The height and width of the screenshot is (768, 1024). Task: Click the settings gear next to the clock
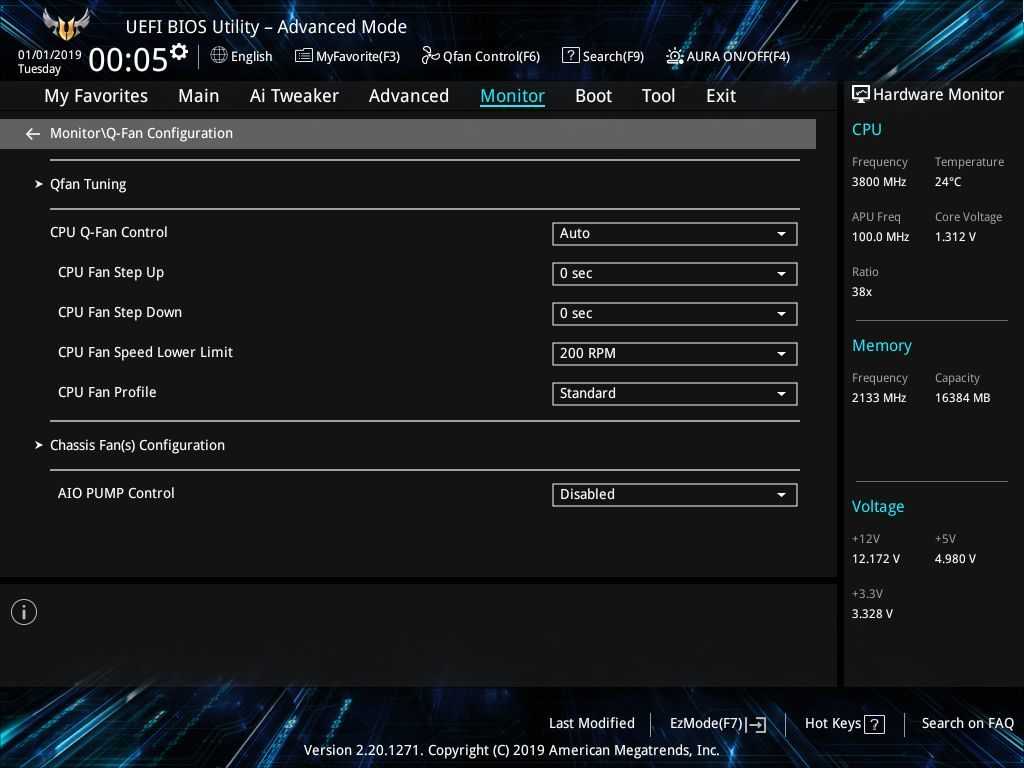[x=179, y=52]
